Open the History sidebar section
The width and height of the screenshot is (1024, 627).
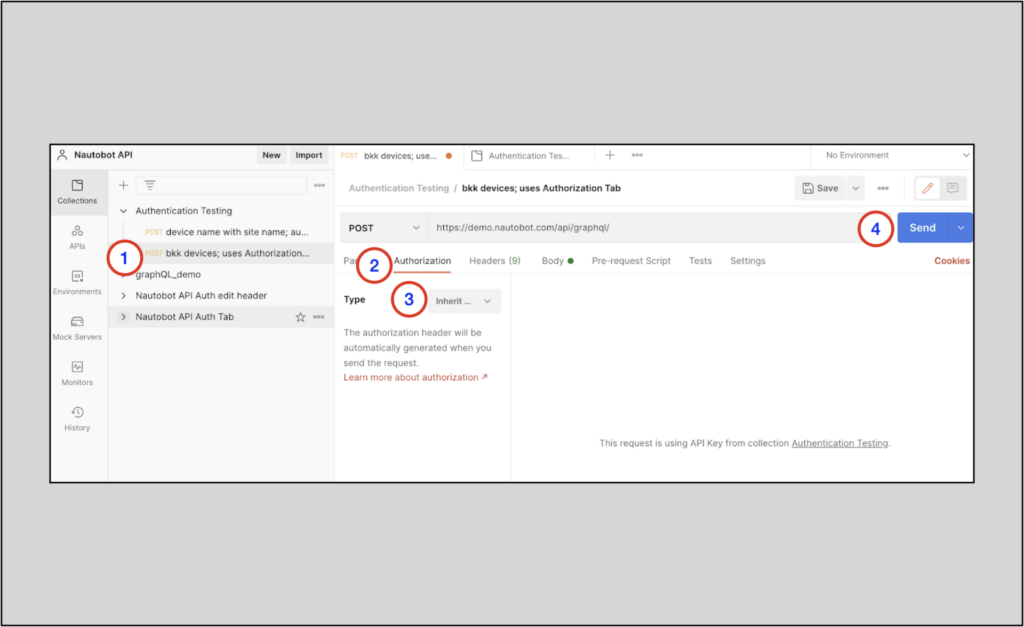click(x=77, y=419)
